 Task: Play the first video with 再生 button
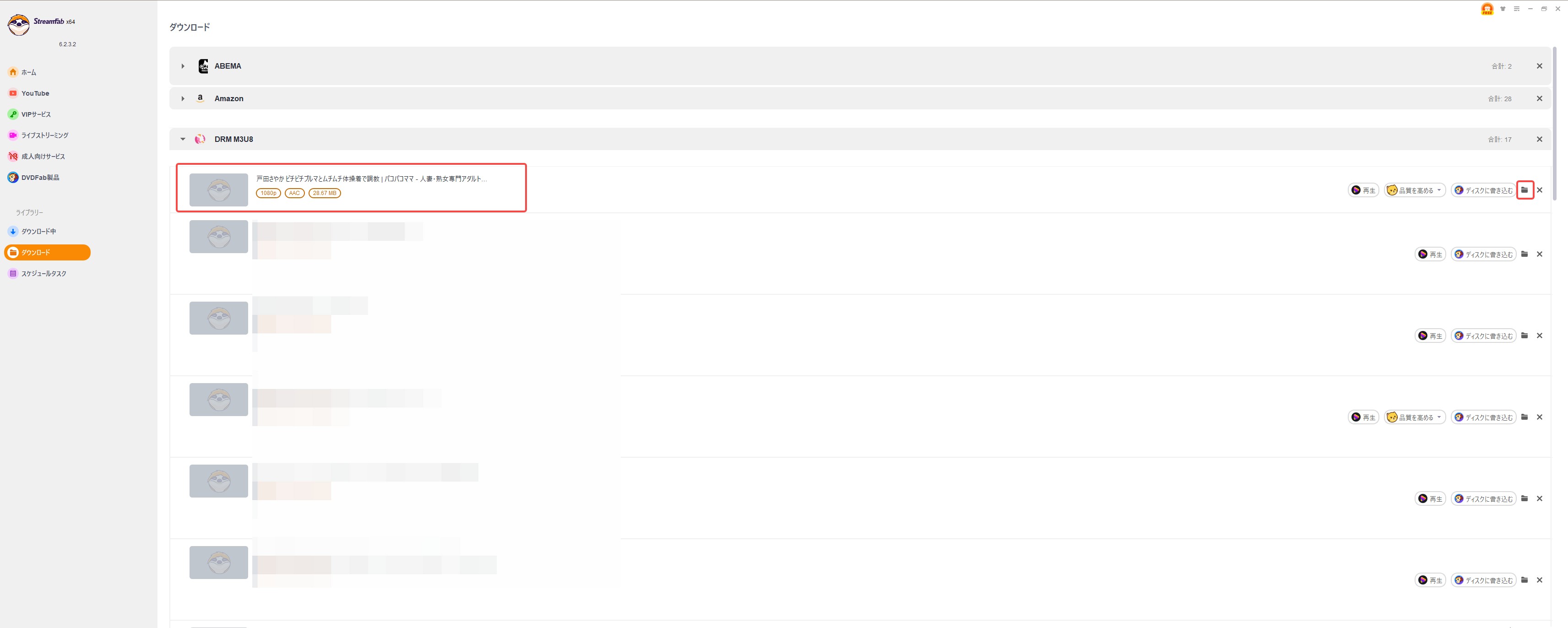[x=1363, y=190]
